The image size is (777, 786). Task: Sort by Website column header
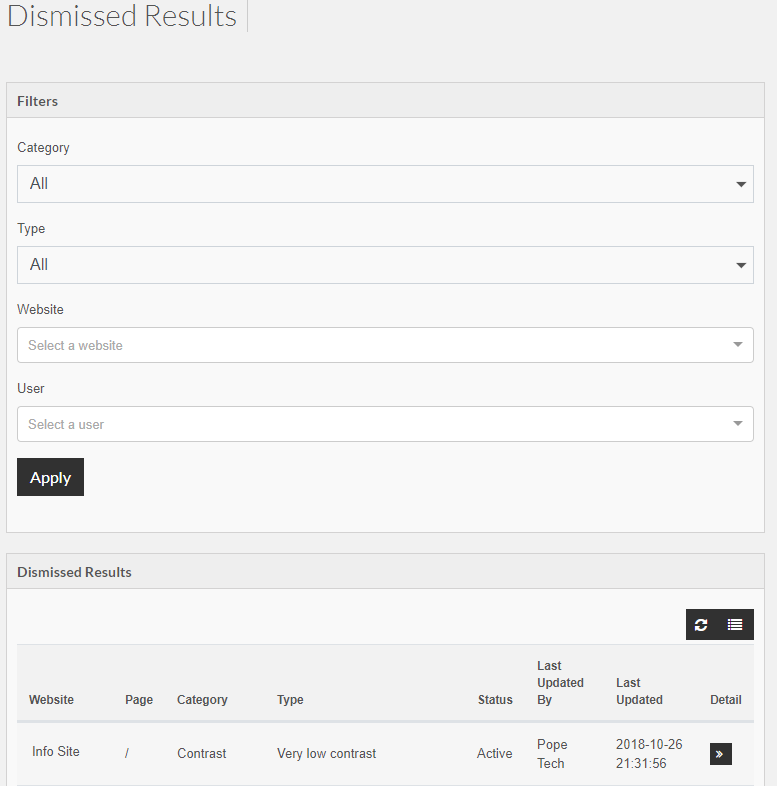[x=51, y=700]
